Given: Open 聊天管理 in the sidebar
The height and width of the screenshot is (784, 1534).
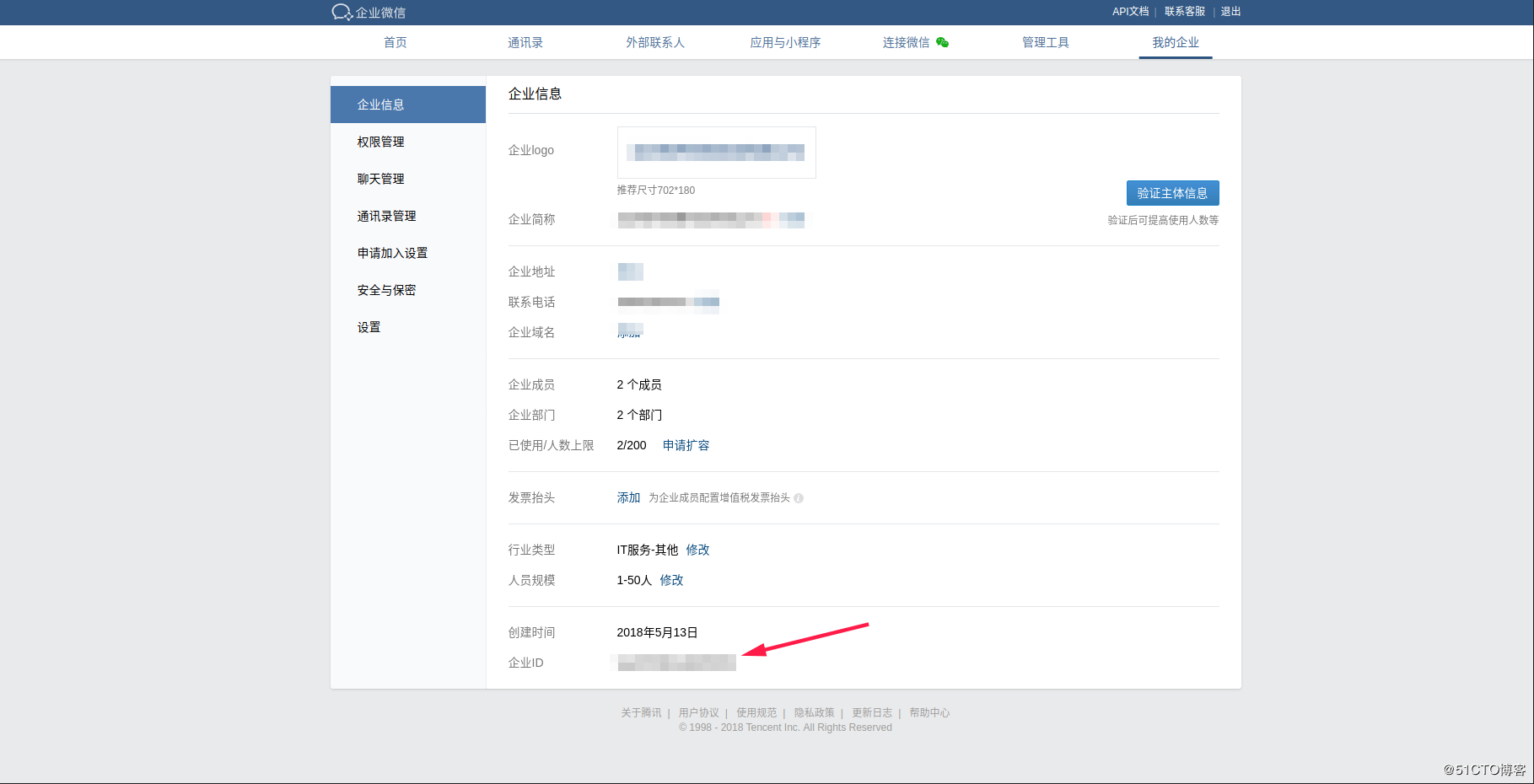Looking at the screenshot, I should click(408, 179).
